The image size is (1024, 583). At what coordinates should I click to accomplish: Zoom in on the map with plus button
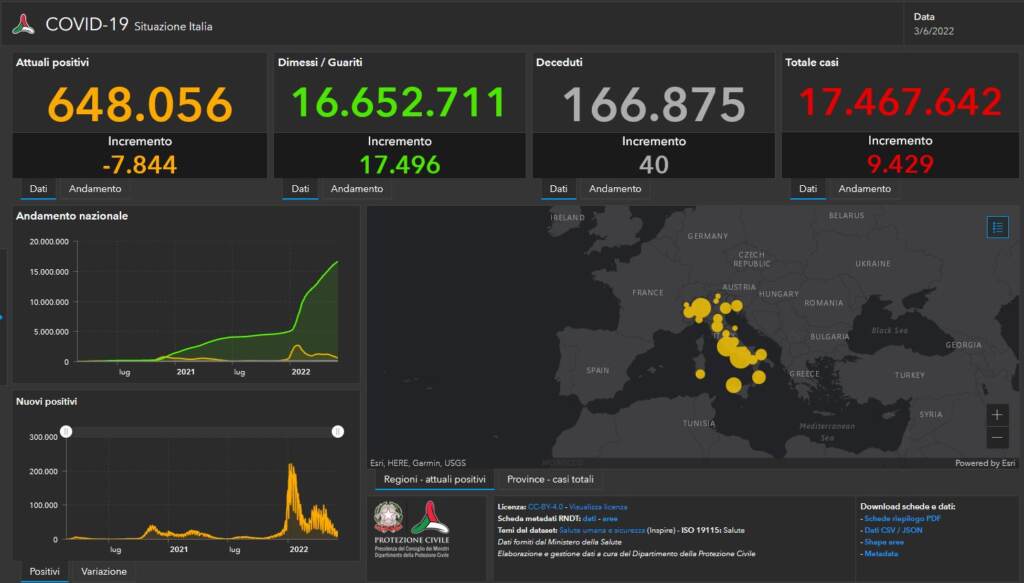[x=997, y=415]
